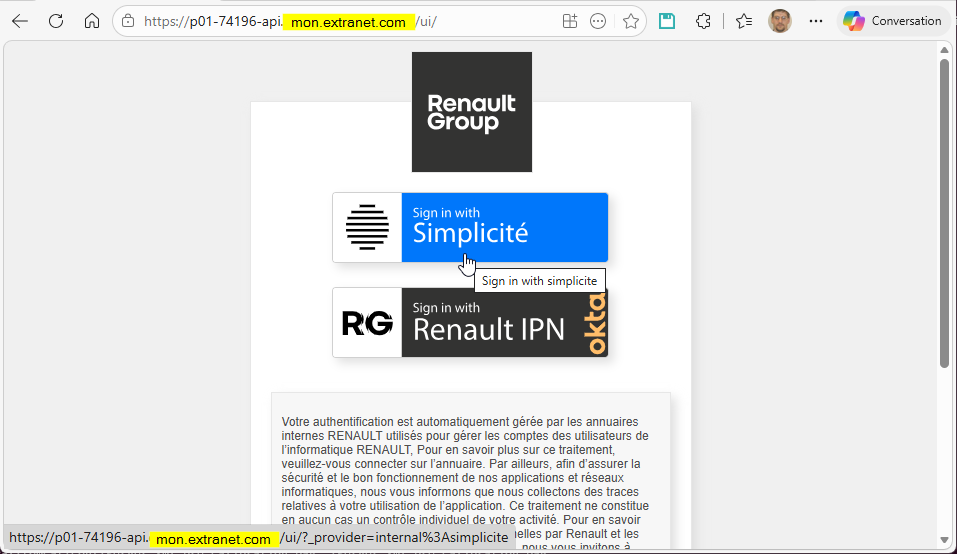957x554 pixels.
Task: Open the user profile avatar
Action: point(780,21)
